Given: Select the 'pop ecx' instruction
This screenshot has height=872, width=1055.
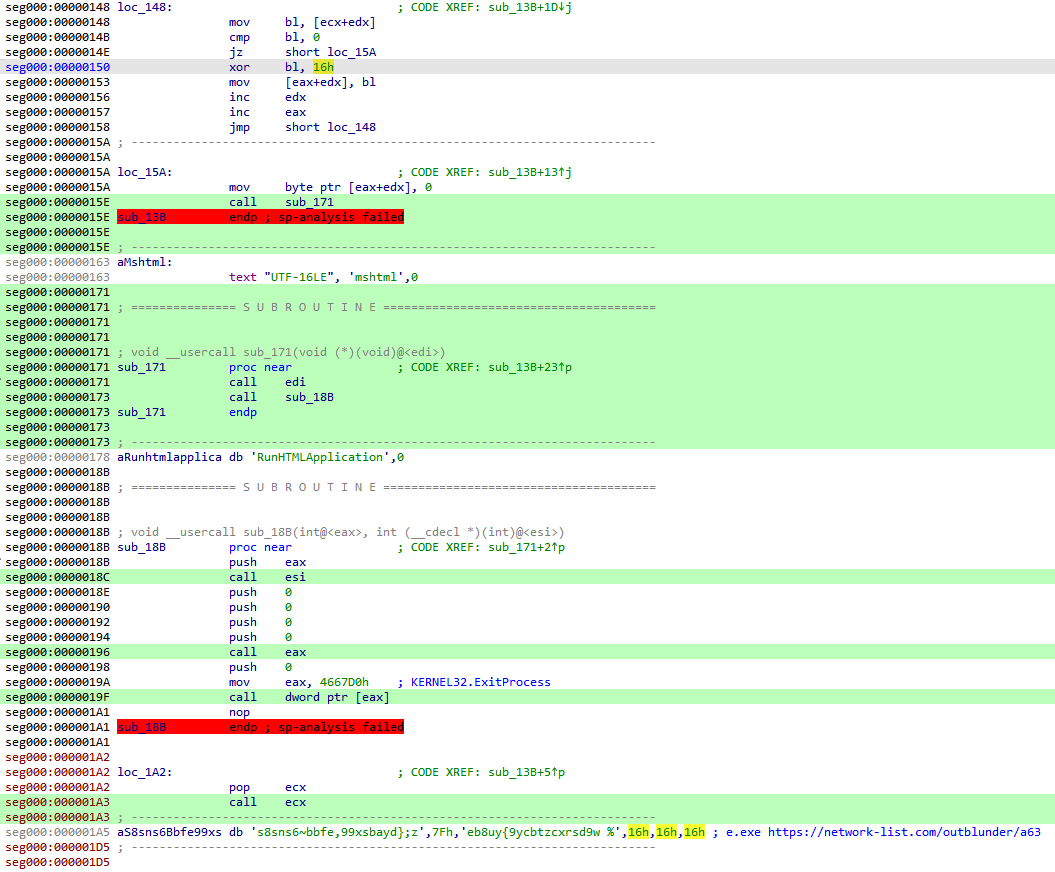Looking at the screenshot, I should (x=267, y=787).
